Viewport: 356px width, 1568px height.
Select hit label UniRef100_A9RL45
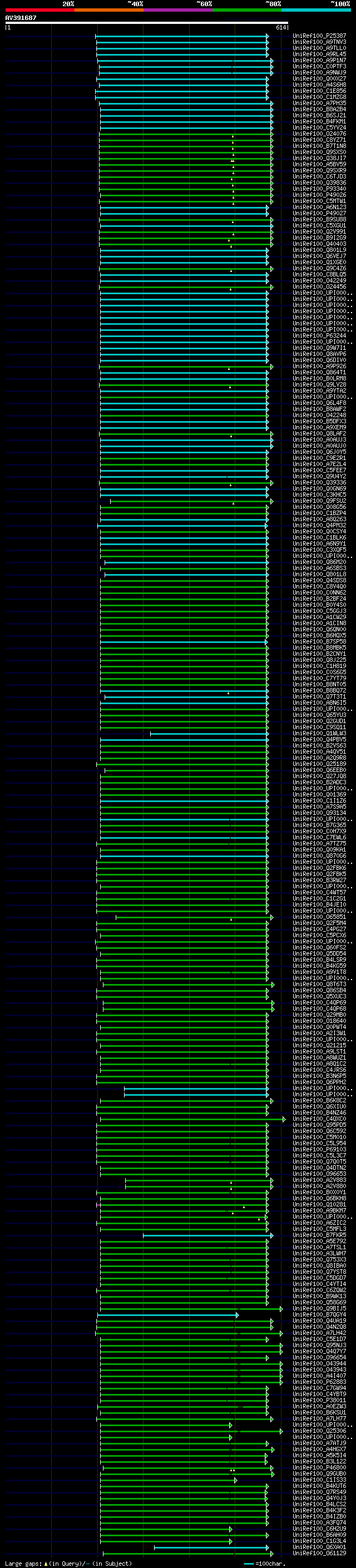point(319,54)
